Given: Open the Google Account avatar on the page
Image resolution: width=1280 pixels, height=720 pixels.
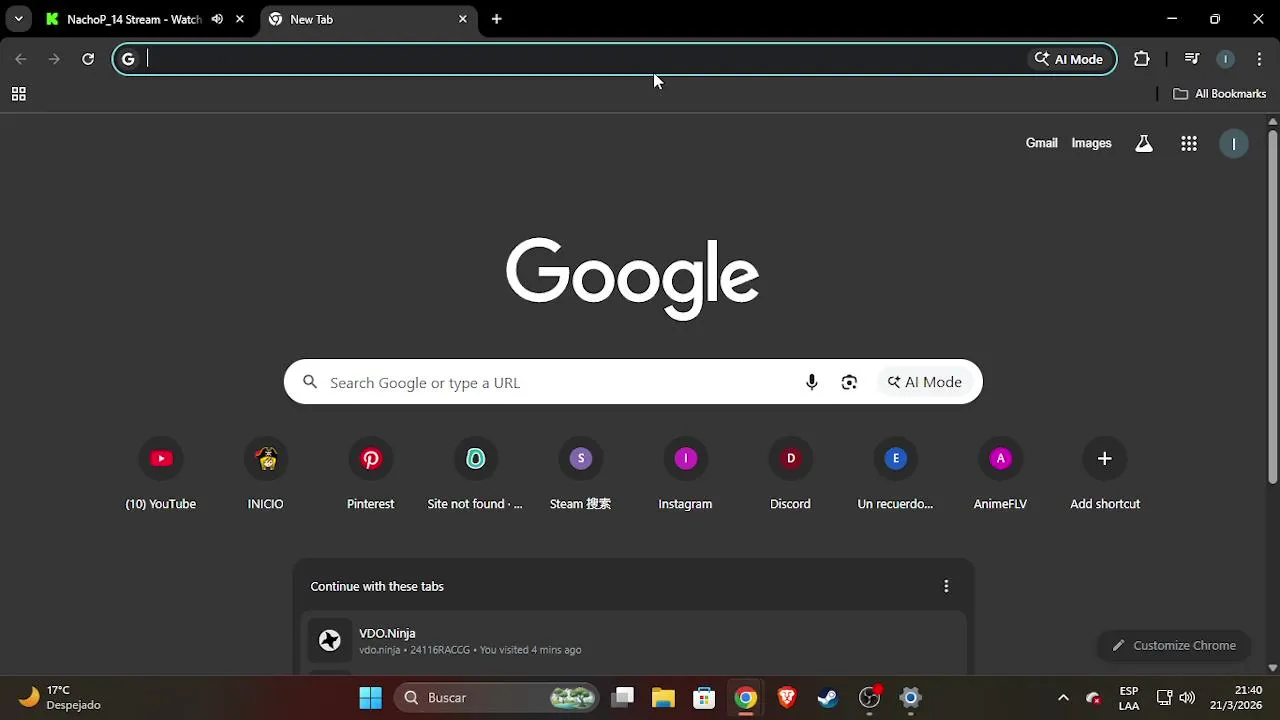Looking at the screenshot, I should [1234, 143].
